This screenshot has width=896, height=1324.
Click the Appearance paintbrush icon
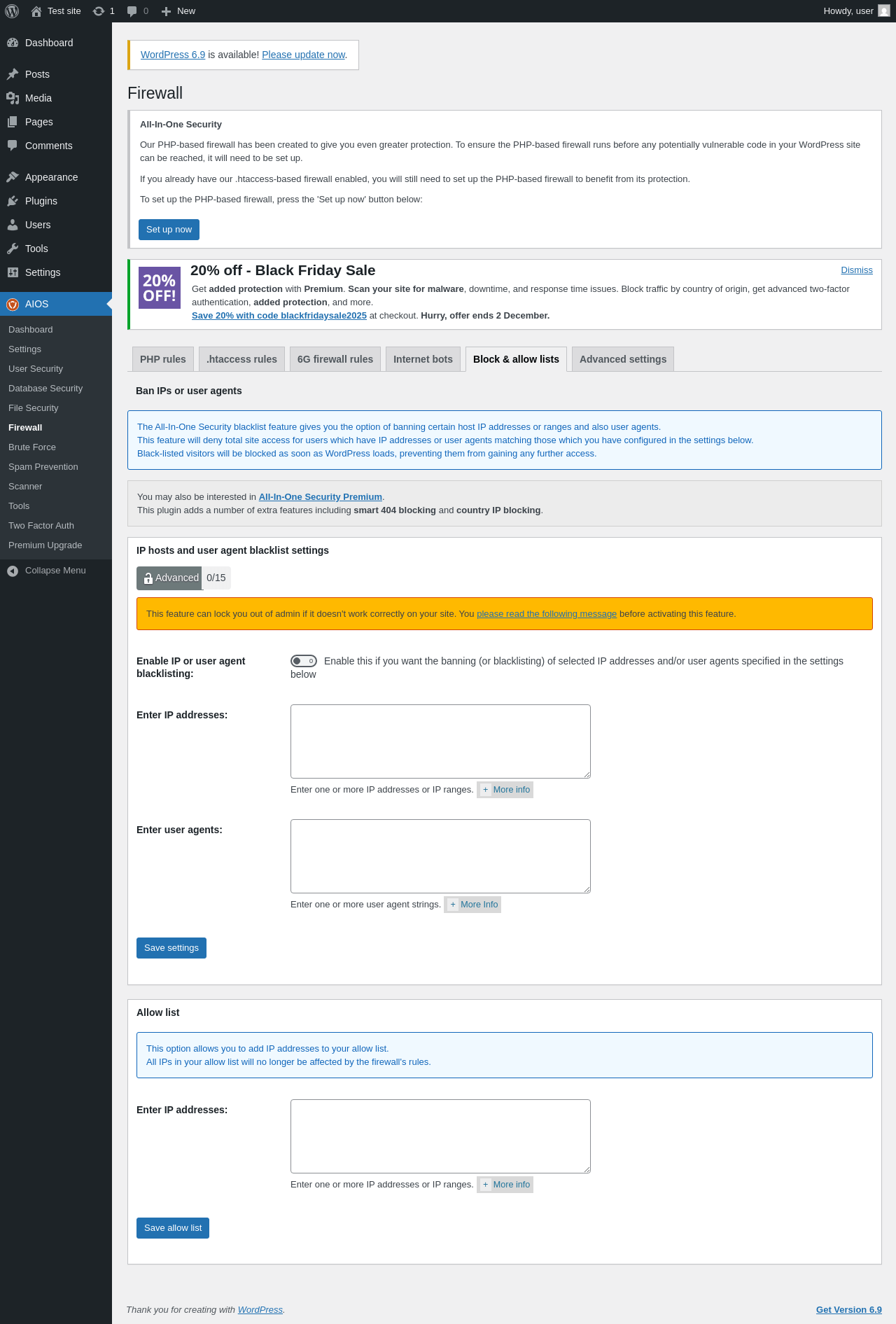pos(13,177)
